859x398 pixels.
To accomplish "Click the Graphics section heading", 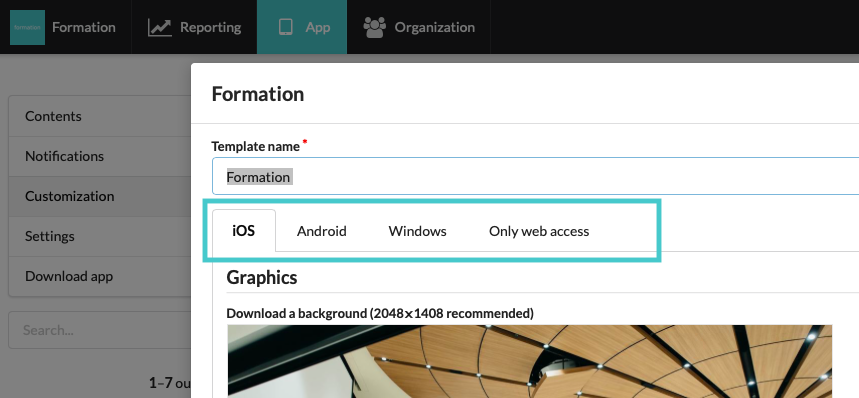I will (261, 277).
